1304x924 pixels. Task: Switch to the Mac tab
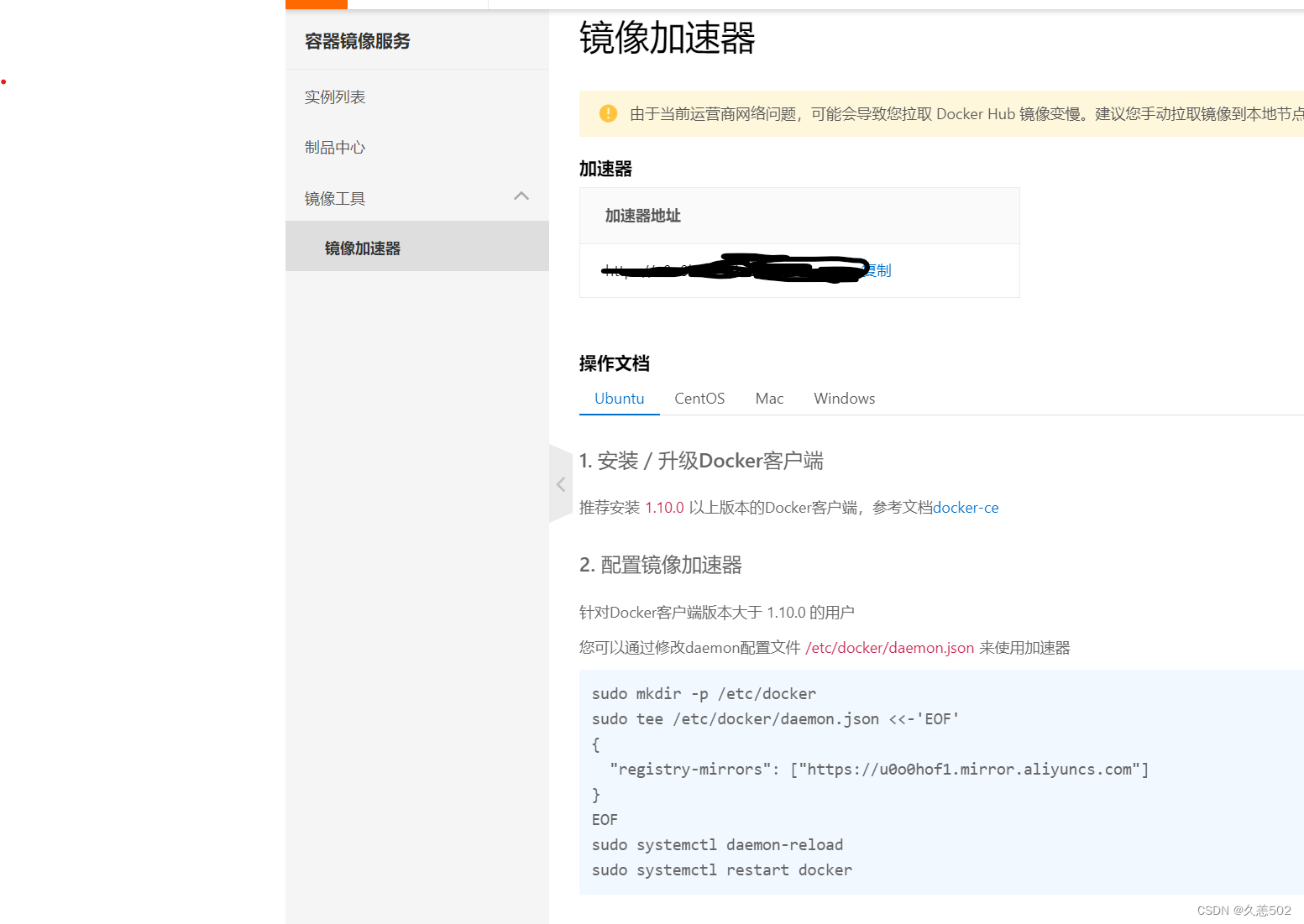coord(769,399)
